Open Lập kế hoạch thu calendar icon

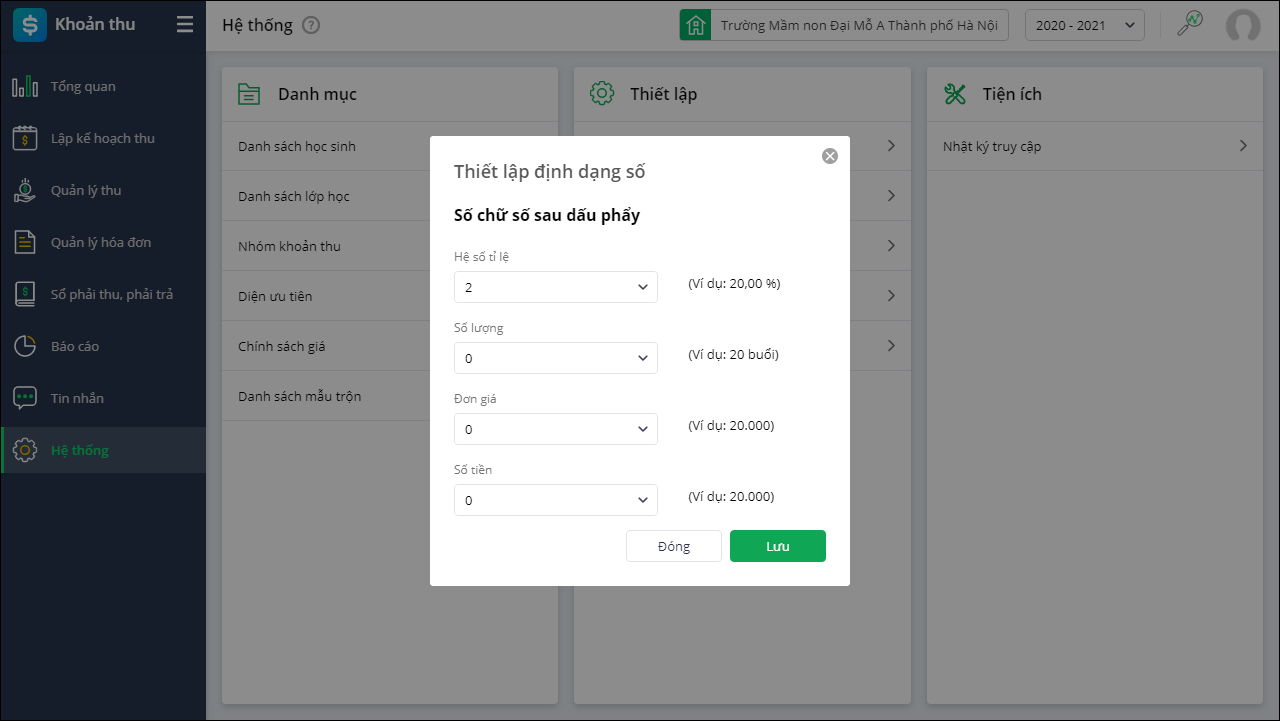point(25,139)
